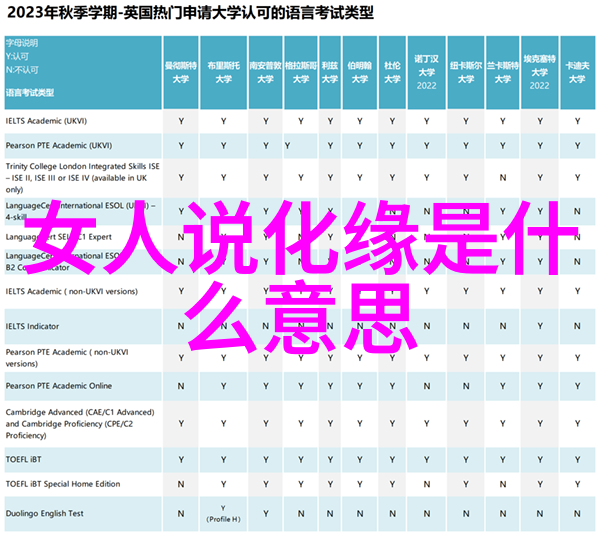This screenshot has height=536, width=600.
Task: Select the TOEFL iBT Special Home Edition label
Action: coord(63,484)
